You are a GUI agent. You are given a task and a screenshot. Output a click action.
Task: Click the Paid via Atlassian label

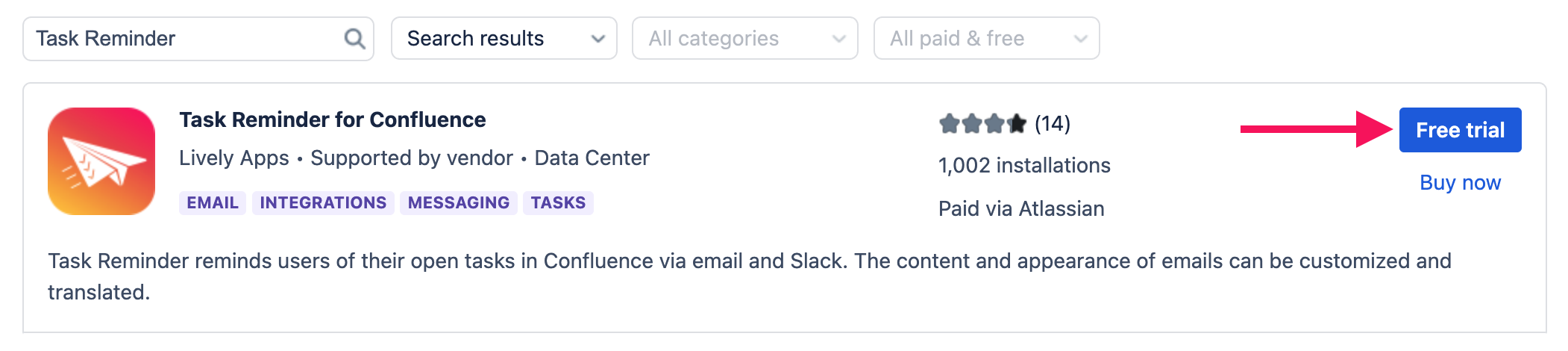coord(1021,209)
